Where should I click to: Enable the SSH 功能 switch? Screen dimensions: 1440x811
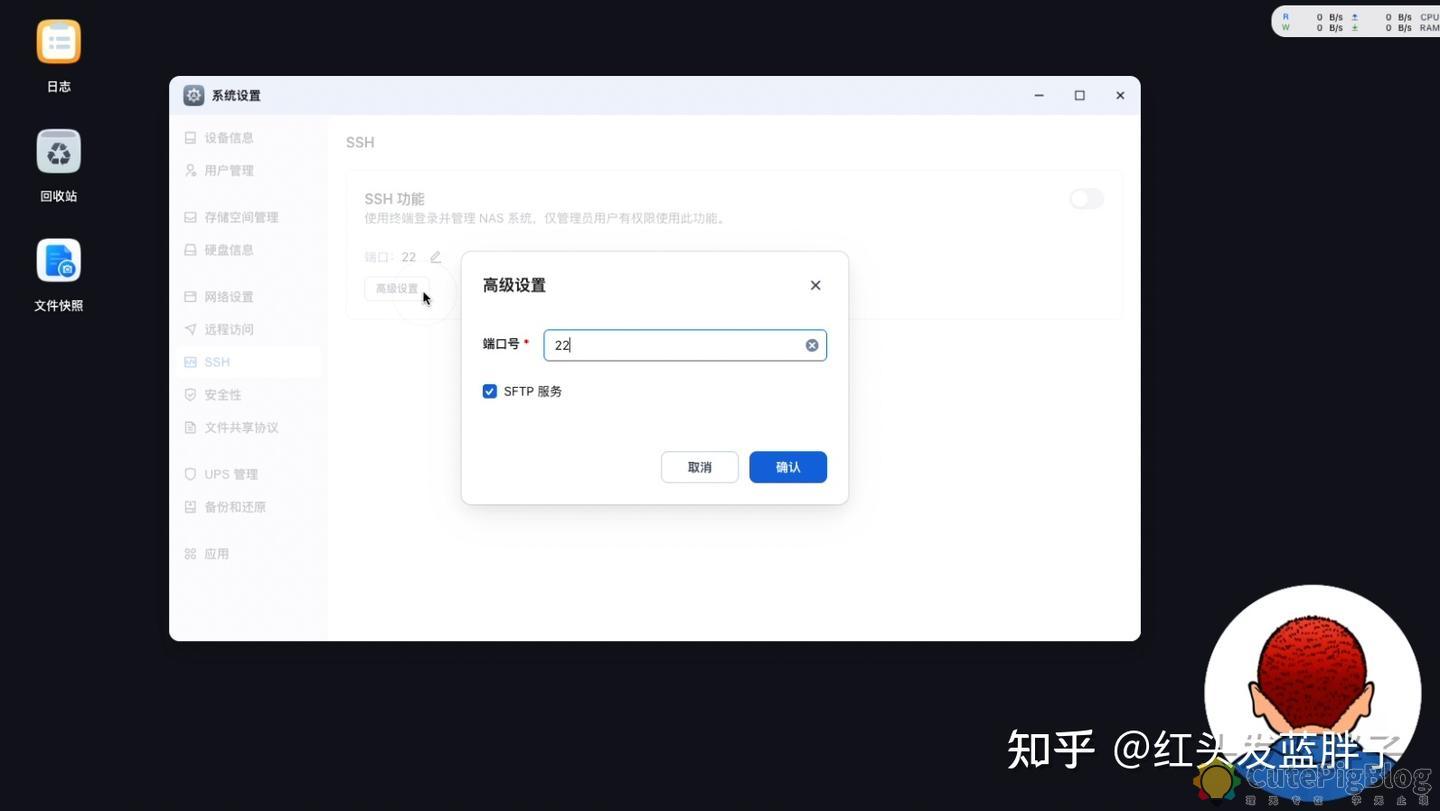(x=1086, y=199)
